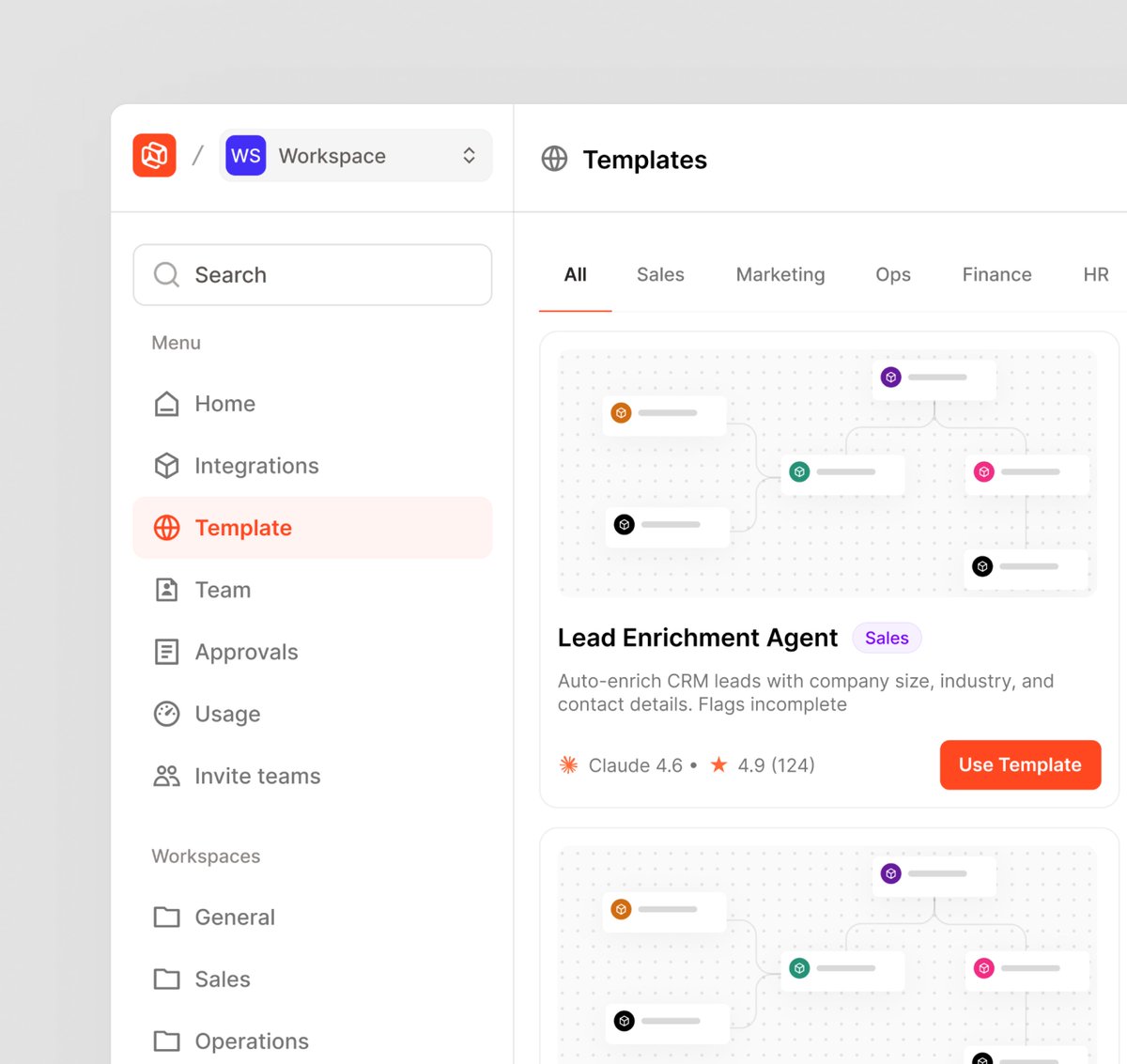Click the Invite teams people icon
This screenshot has height=1064, width=1127.
click(166, 776)
